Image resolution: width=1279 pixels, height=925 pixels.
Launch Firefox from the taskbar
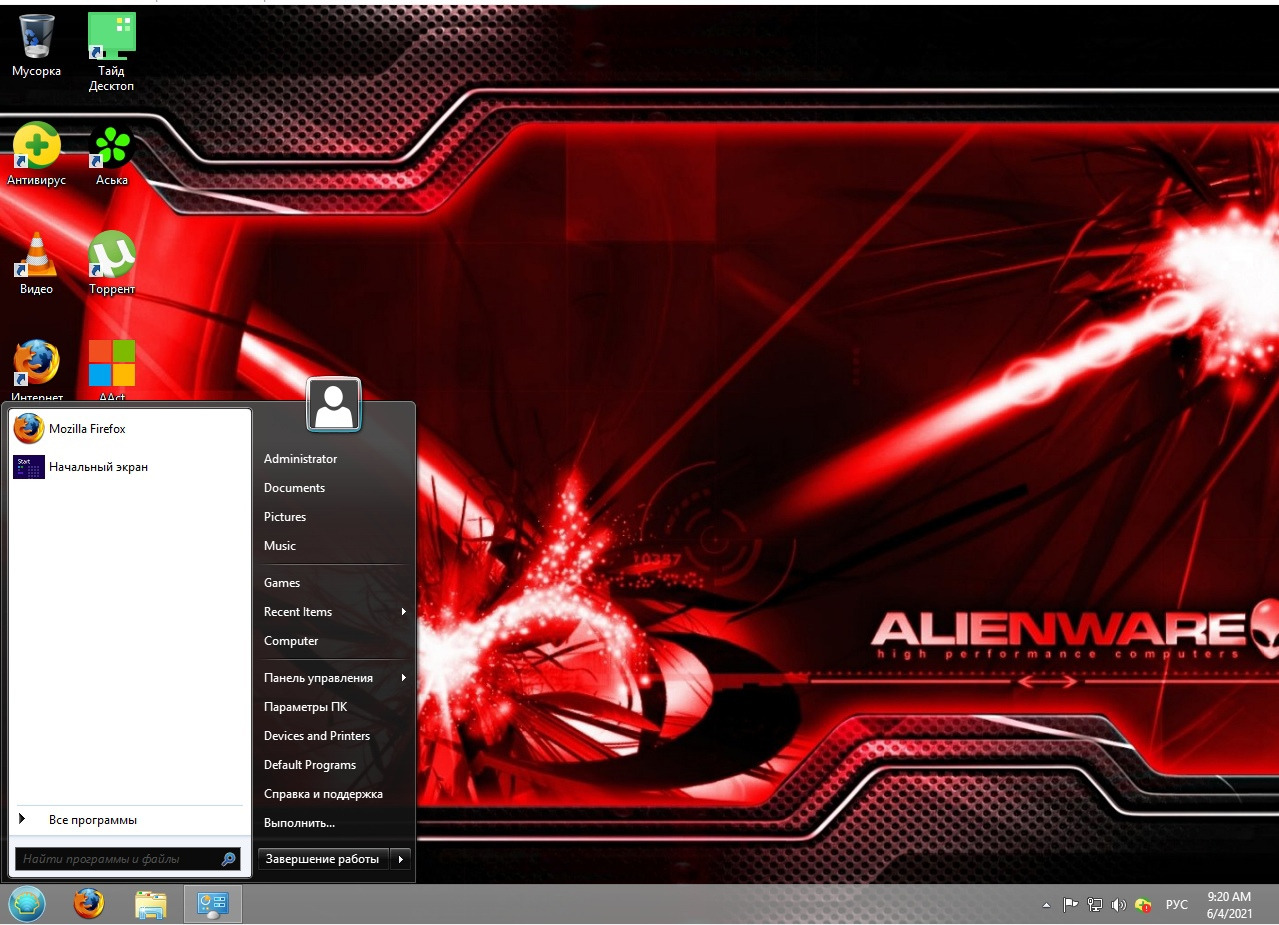tap(89, 904)
